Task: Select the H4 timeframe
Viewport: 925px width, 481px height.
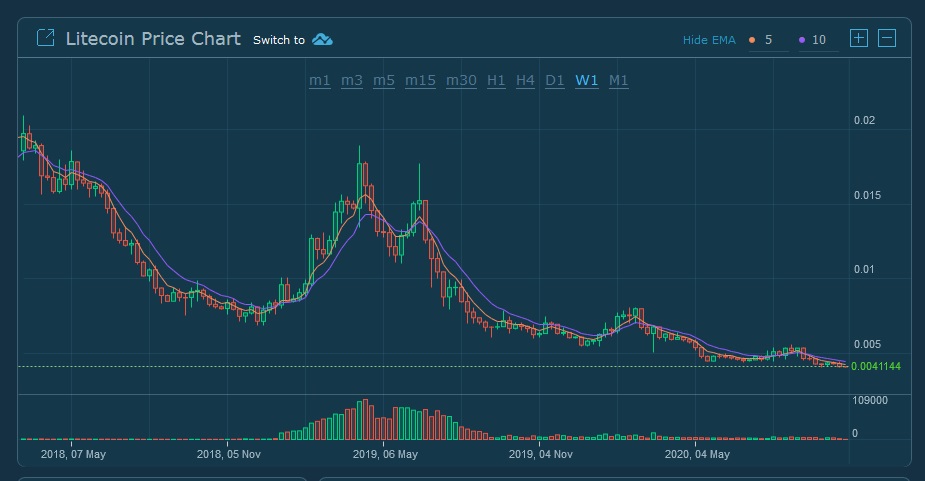Action: tap(525, 80)
